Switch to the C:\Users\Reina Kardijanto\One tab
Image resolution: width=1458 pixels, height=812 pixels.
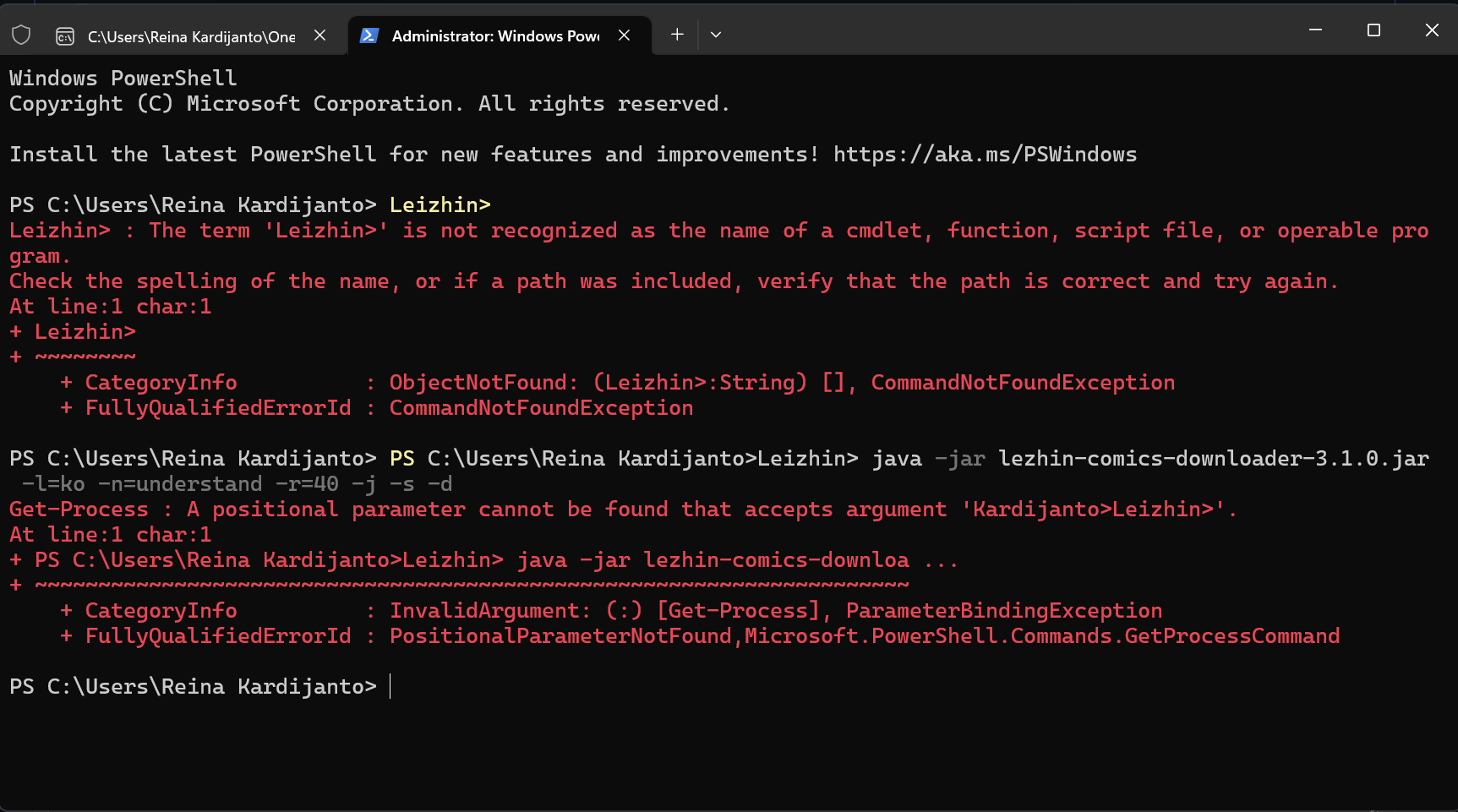point(190,35)
